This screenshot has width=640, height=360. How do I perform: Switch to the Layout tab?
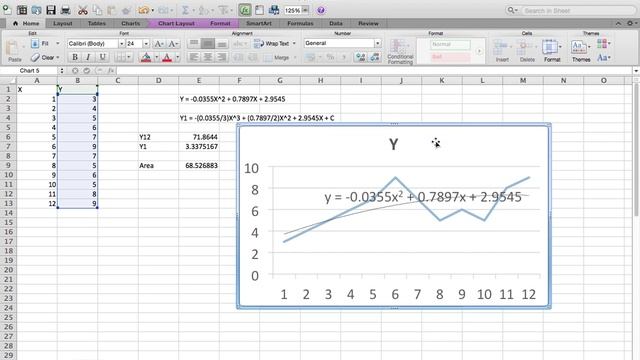tap(63, 23)
